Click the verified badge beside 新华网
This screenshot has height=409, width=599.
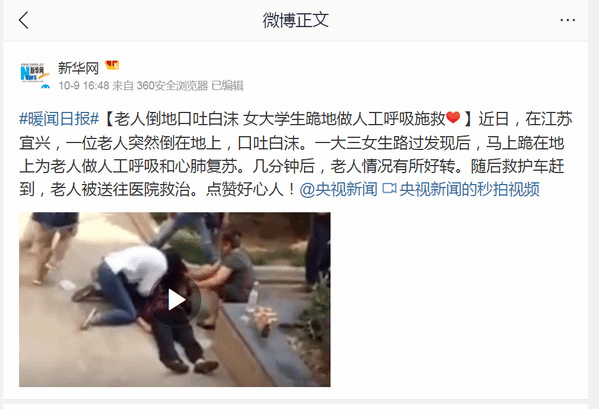pyautogui.click(x=112, y=66)
